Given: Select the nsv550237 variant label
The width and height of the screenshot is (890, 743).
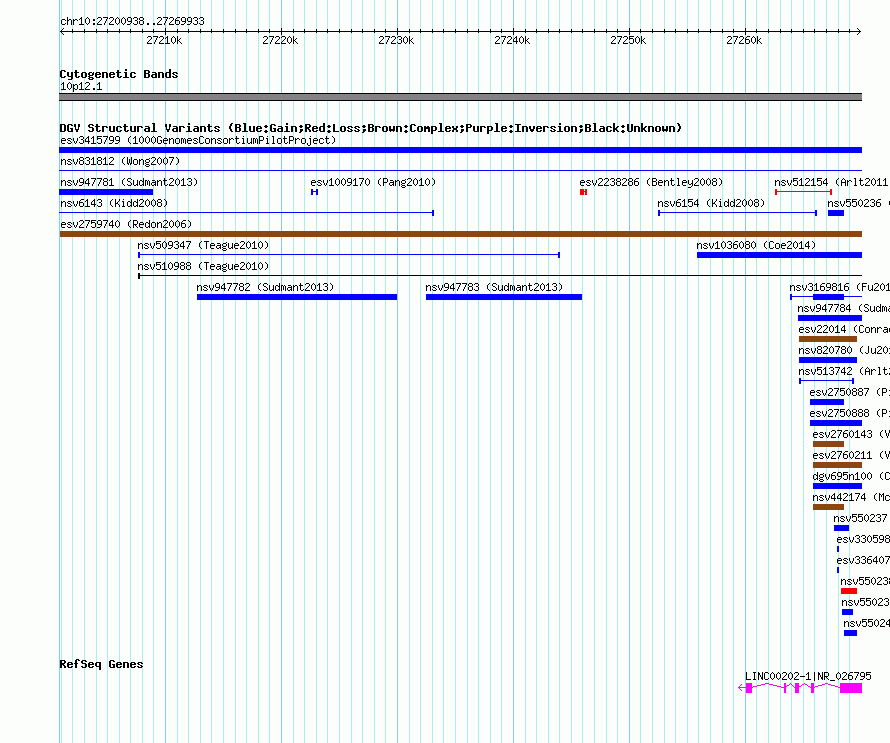Looking at the screenshot, I should tap(860, 518).
